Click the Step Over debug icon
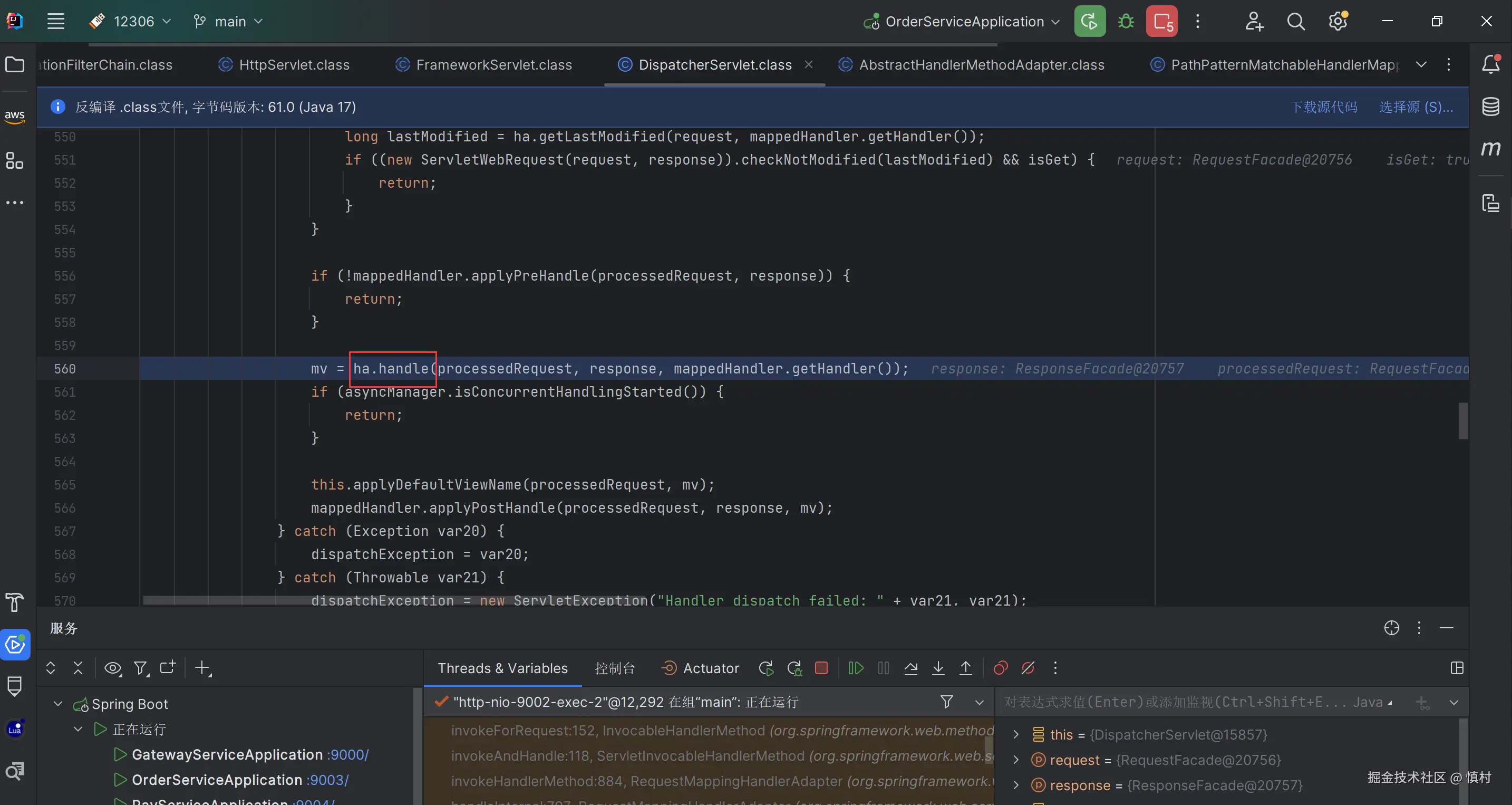The width and height of the screenshot is (1512, 805). pos(911,668)
